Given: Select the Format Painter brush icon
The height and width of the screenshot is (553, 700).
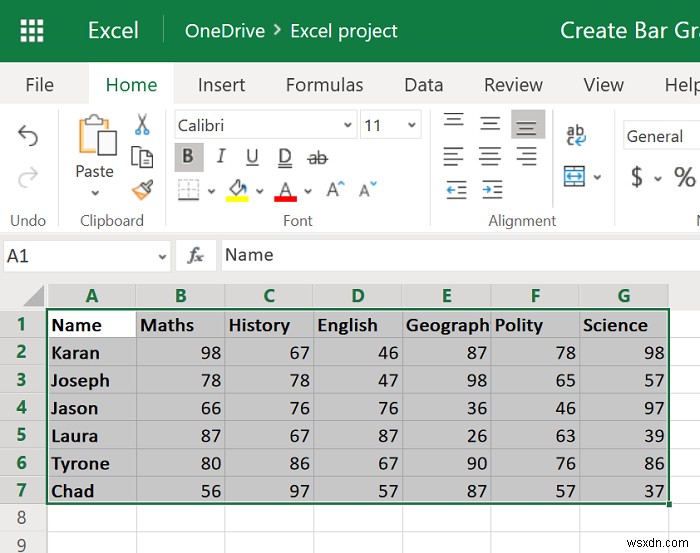Looking at the screenshot, I should click(x=143, y=190).
